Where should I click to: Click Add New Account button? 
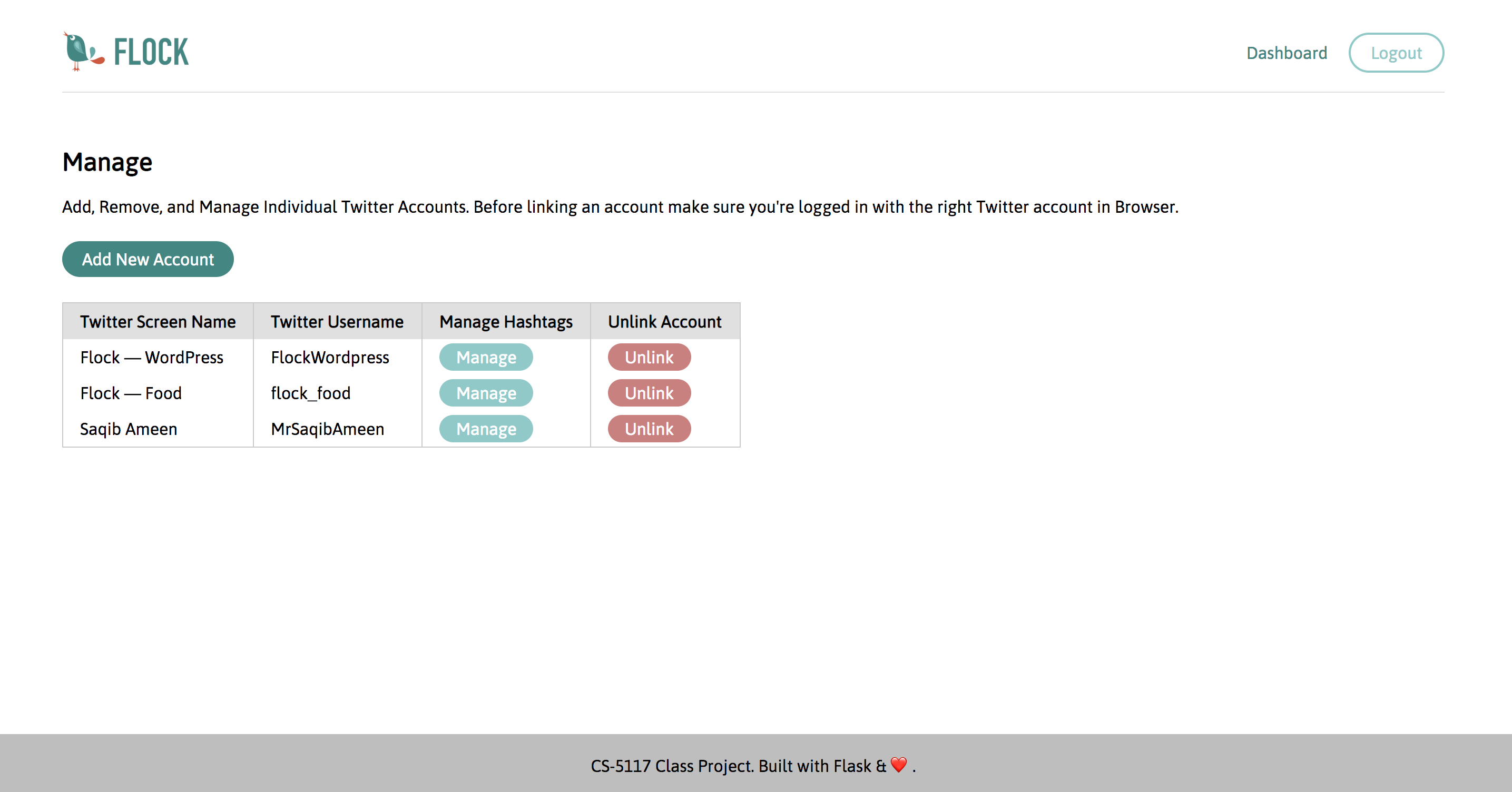coord(148,259)
